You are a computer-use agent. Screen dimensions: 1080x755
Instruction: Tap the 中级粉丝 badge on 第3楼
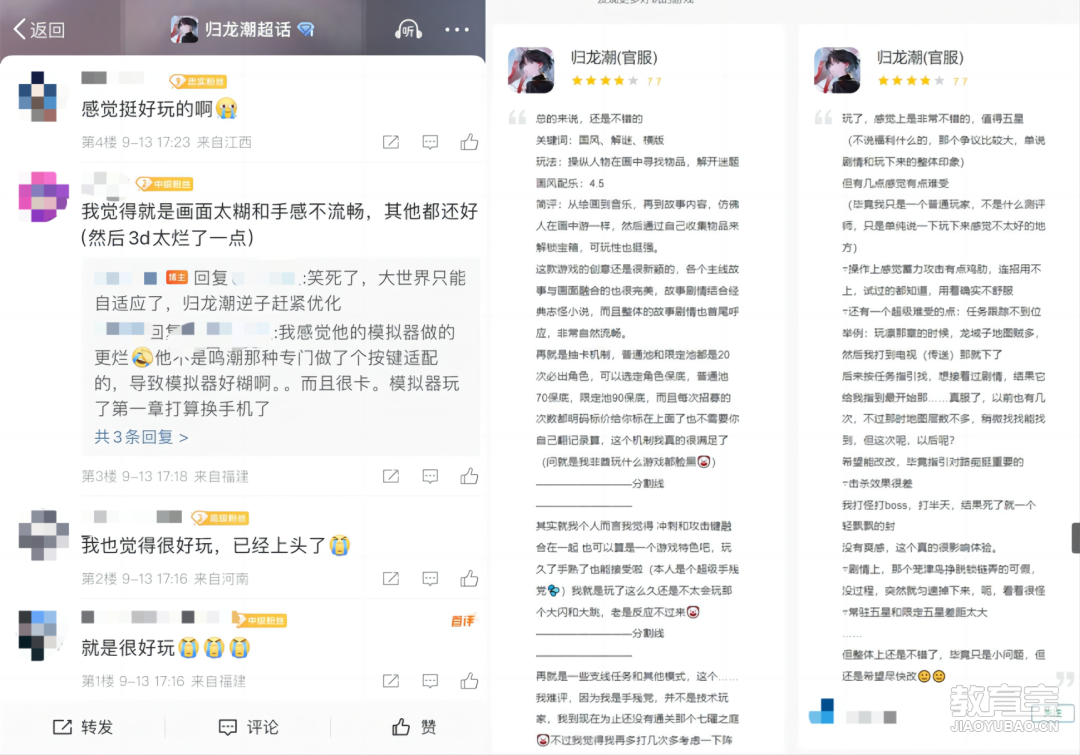[x=164, y=184]
